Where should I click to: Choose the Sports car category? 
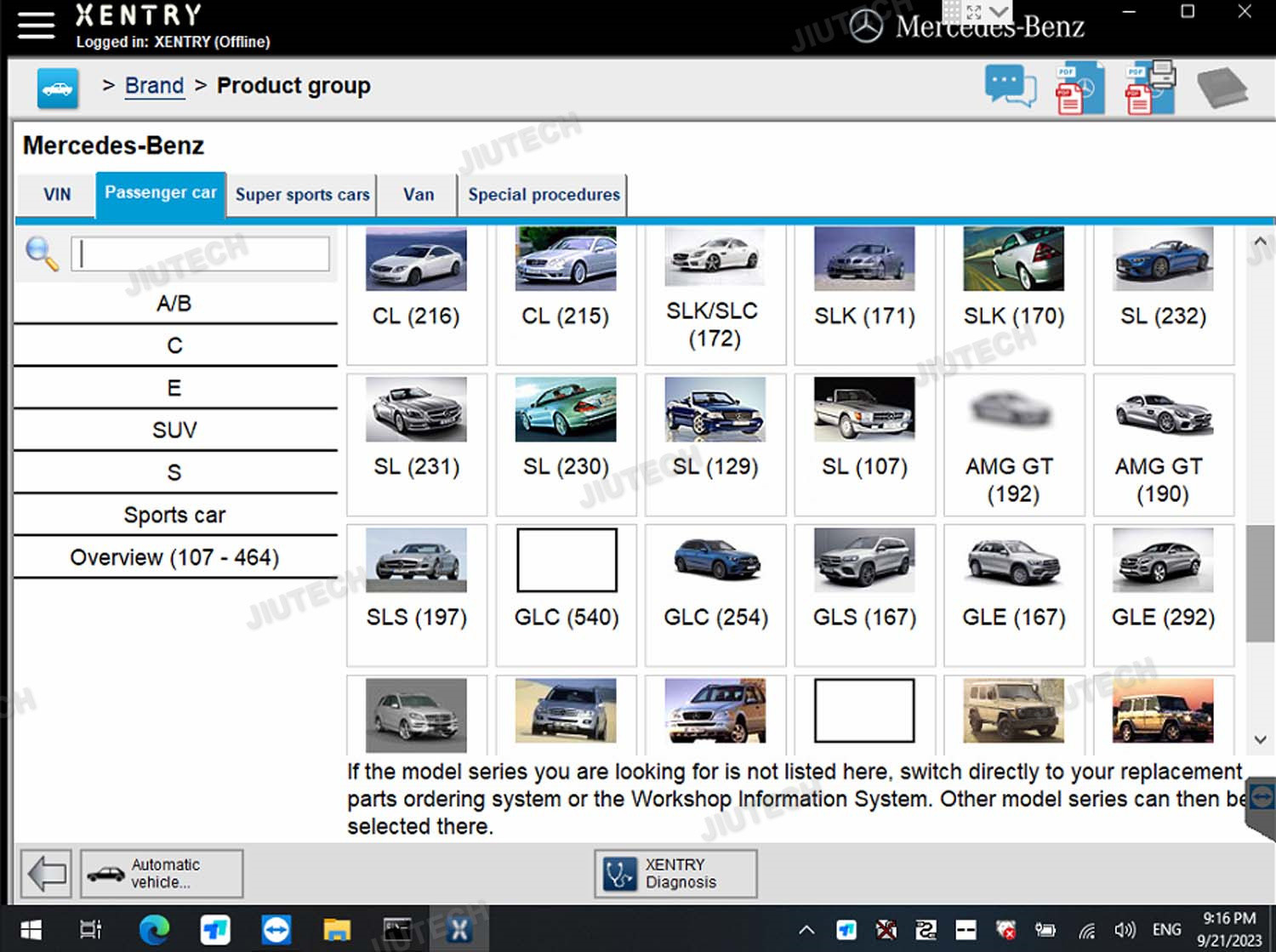tap(174, 516)
